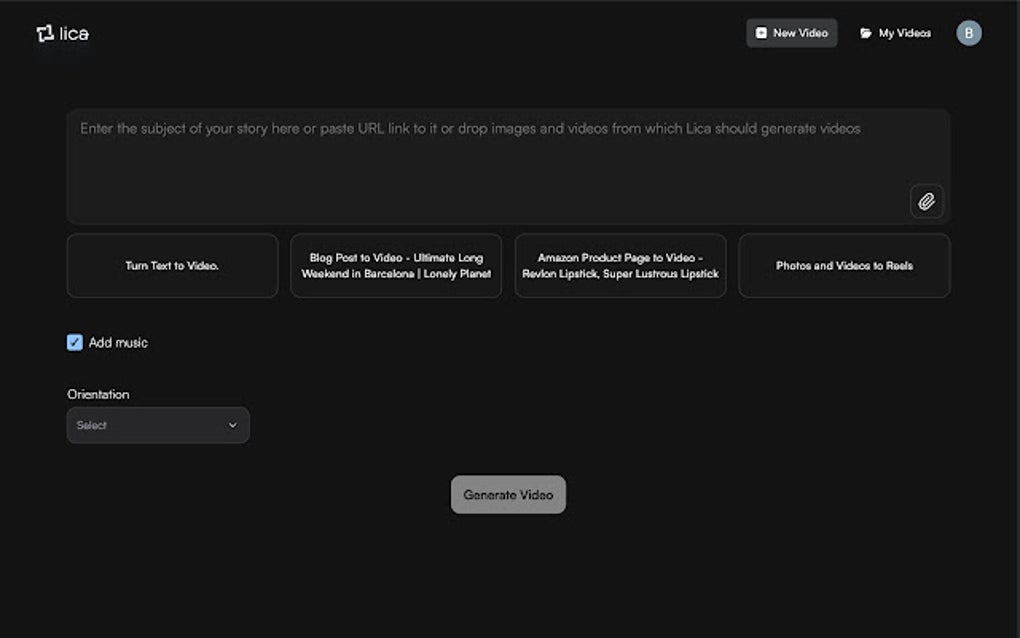
Task: Open the paperclip attachment icon
Action: [926, 201]
